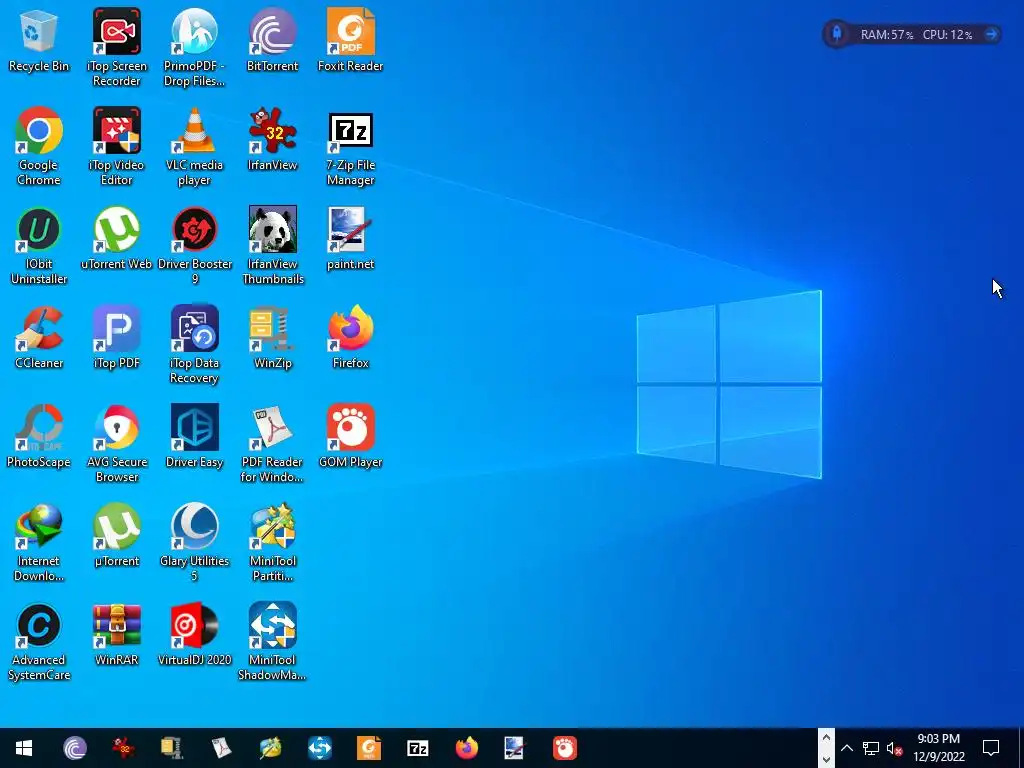Click the CPU: 12% readout
This screenshot has width=1024, height=768.
tap(947, 35)
